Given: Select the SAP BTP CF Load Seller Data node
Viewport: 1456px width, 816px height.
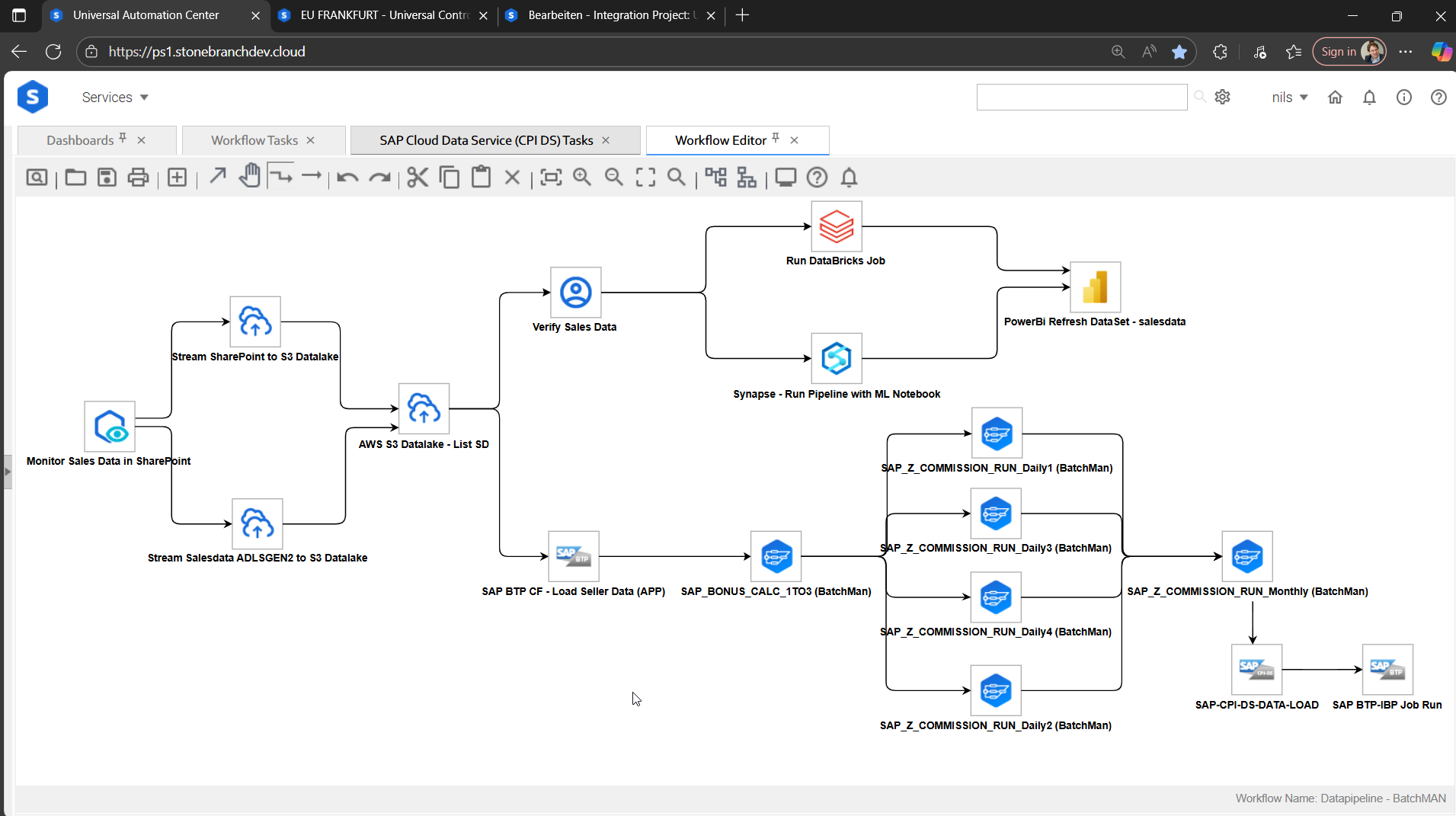Looking at the screenshot, I should click(x=574, y=556).
